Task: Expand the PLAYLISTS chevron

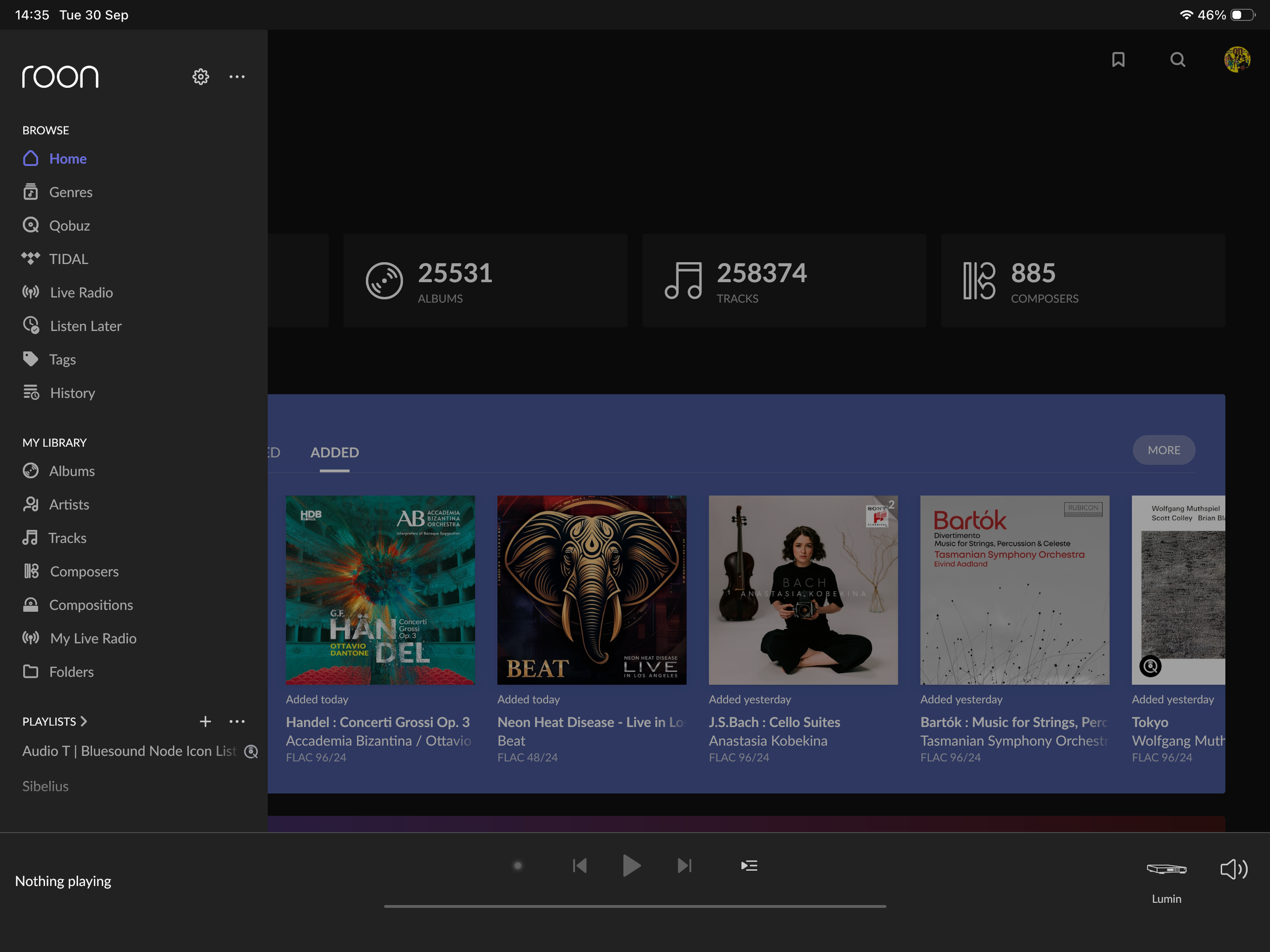Action: pos(84,721)
